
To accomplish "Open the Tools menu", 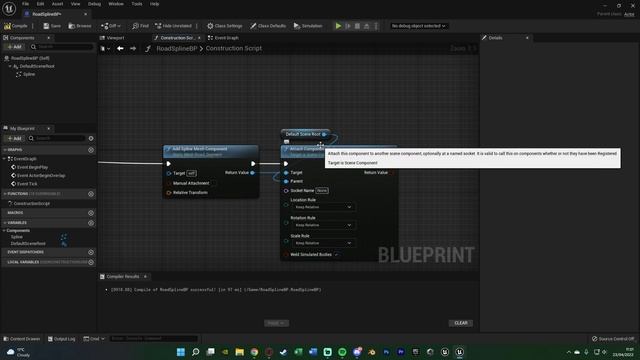I will [137, 4].
